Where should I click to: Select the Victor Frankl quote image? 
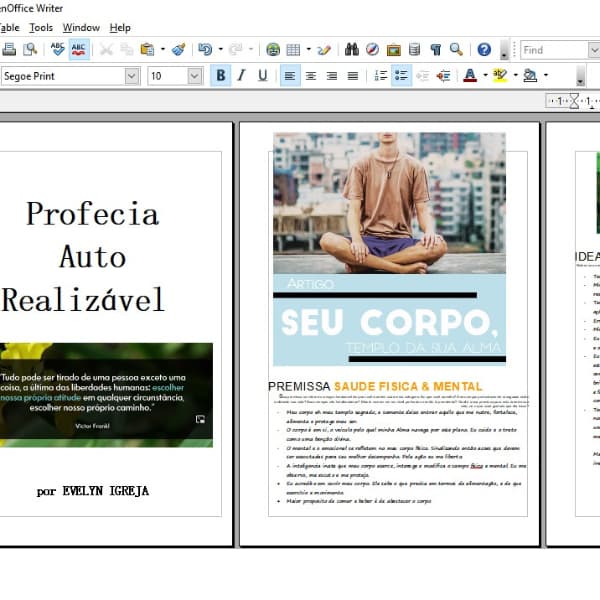coord(106,395)
